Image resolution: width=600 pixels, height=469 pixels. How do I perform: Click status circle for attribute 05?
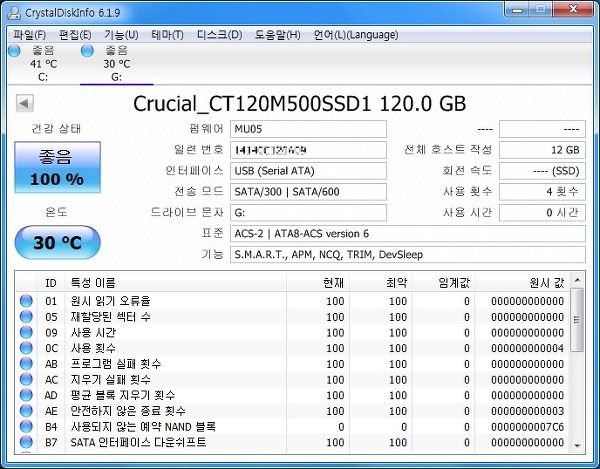pos(26,317)
